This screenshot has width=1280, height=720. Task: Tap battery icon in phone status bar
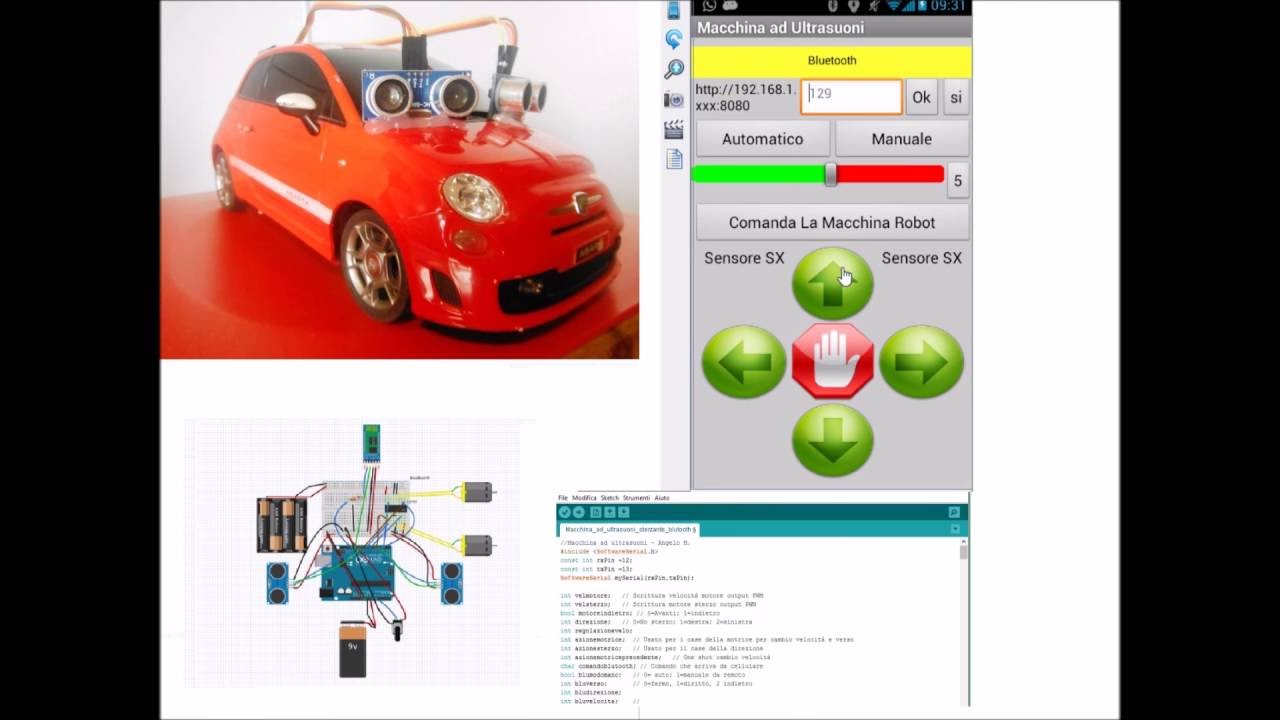(x=921, y=6)
